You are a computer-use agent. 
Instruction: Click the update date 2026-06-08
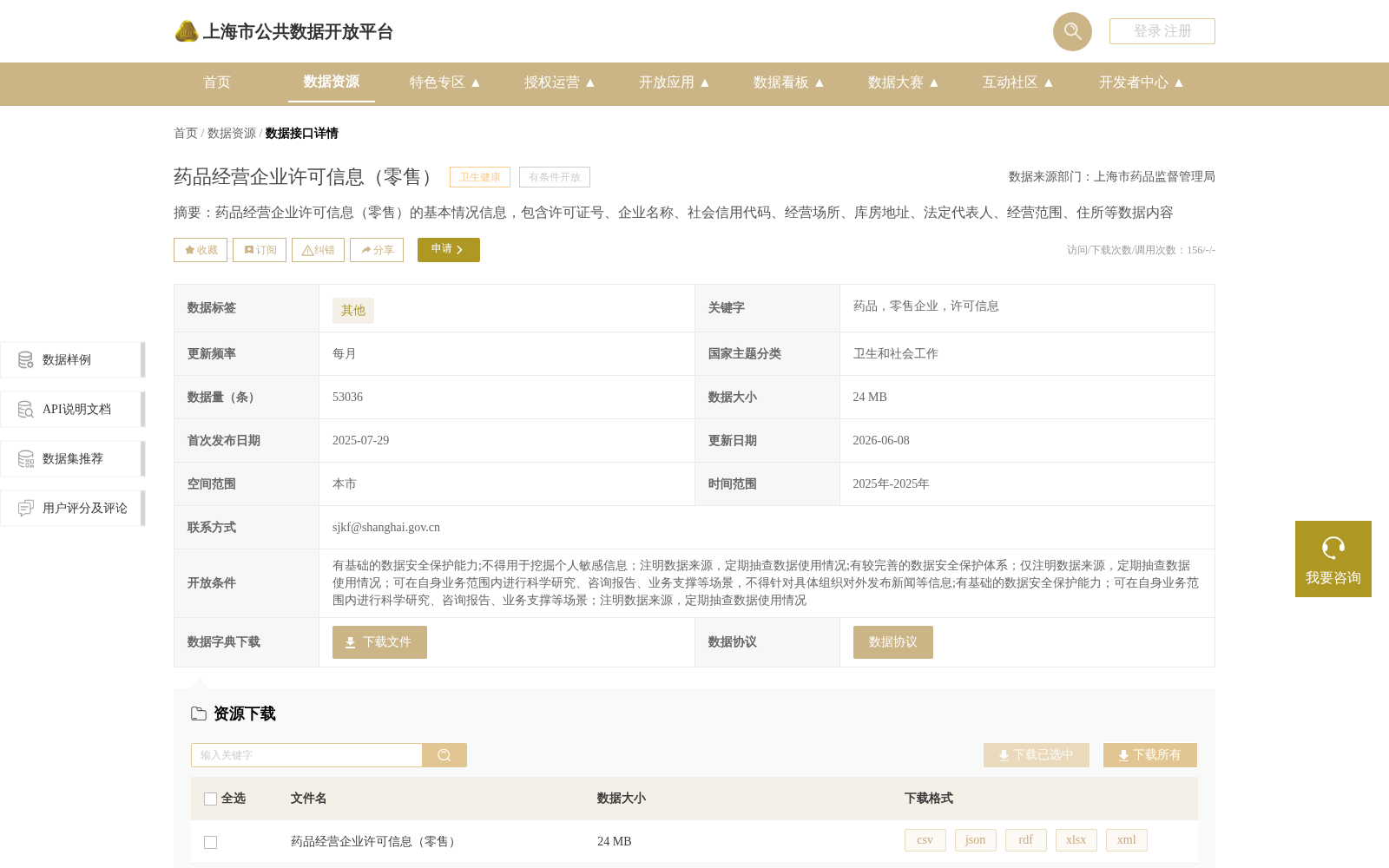(881, 441)
